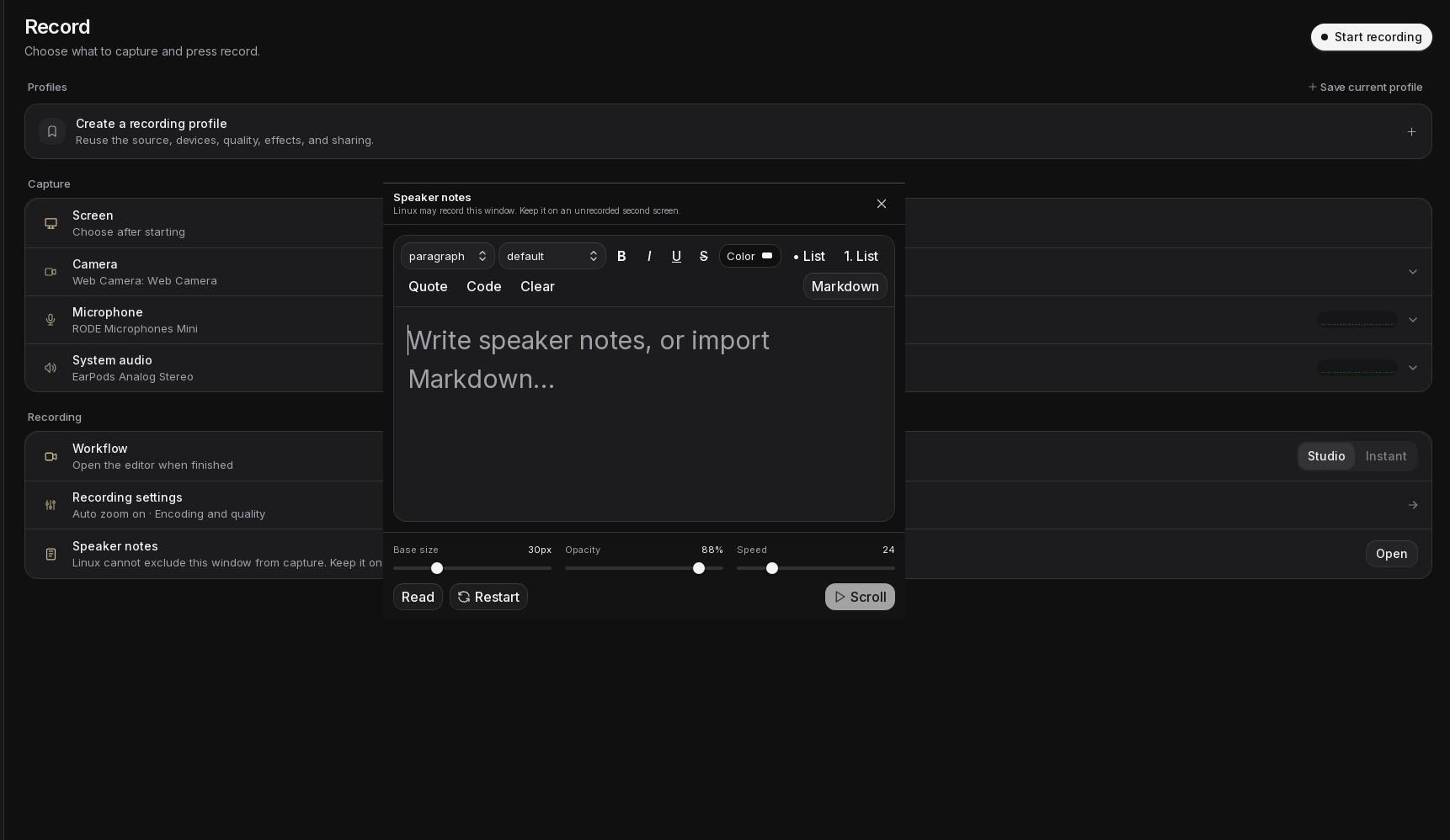Open the default font dropdown
This screenshot has height=840, width=1450.
pyautogui.click(x=552, y=256)
